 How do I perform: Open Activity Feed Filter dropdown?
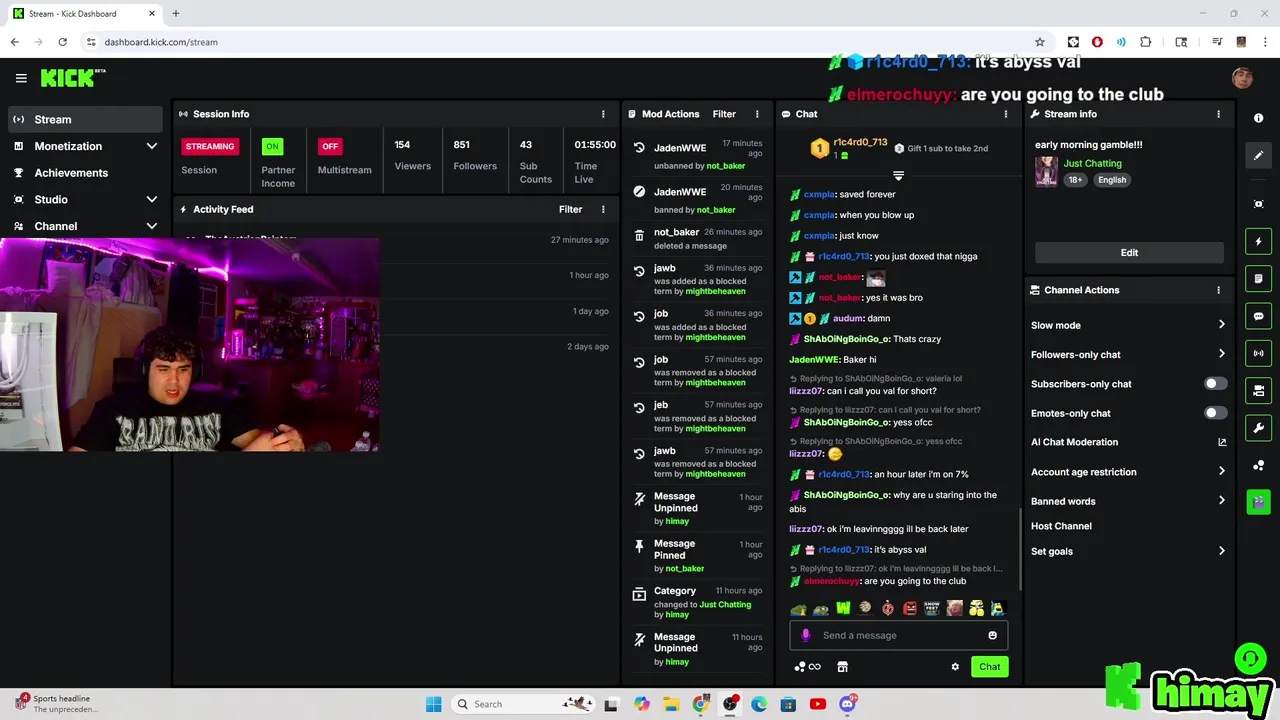(x=570, y=209)
